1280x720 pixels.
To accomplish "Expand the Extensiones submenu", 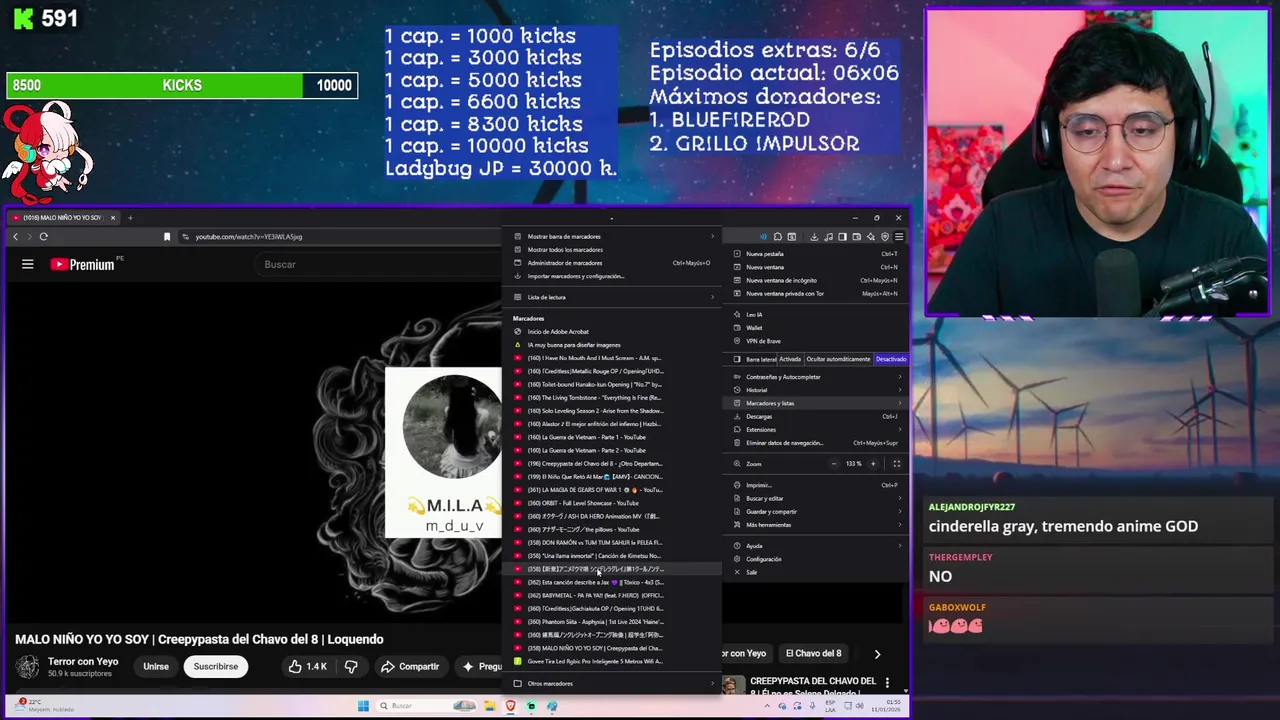I will pyautogui.click(x=816, y=430).
